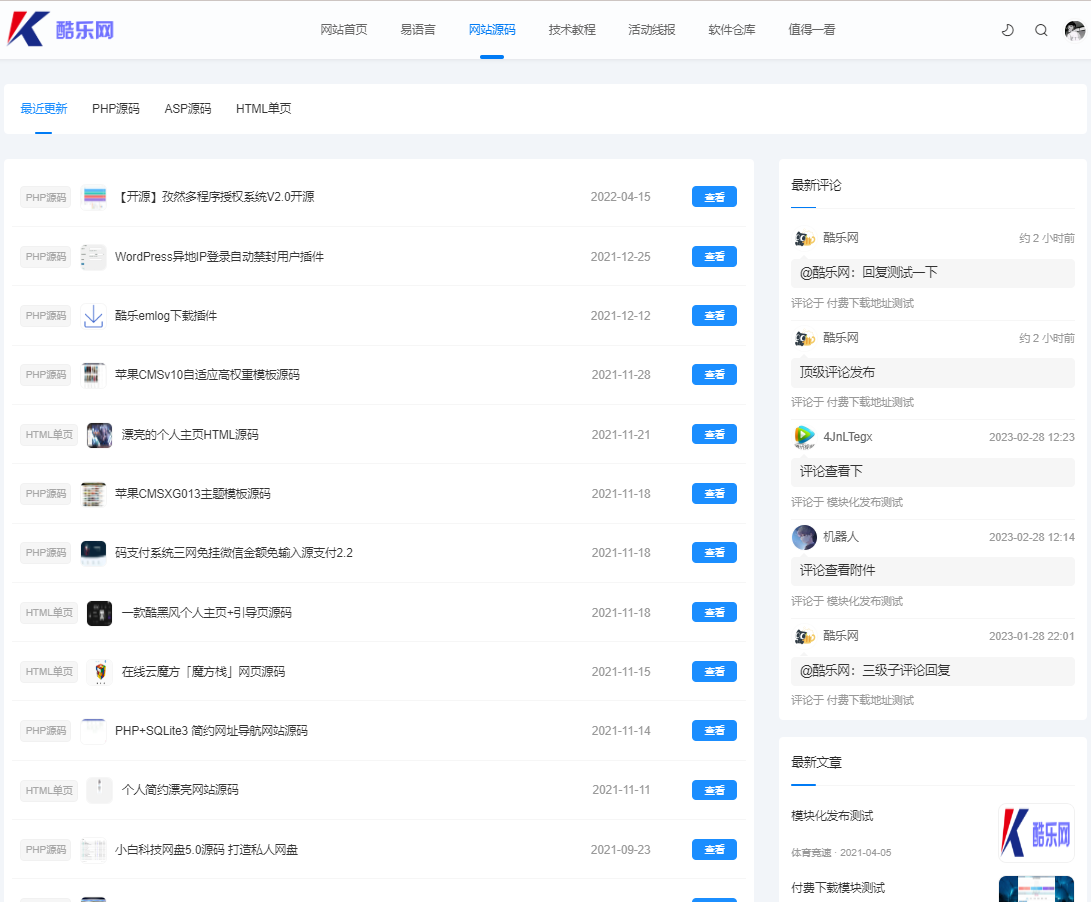1091x902 pixels.
Task: Click the 酷乐网 site logo
Action: coord(61,29)
